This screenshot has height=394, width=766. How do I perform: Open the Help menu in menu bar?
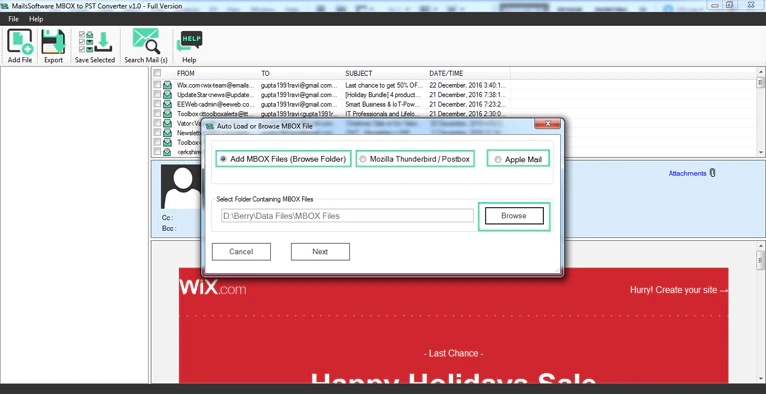[x=36, y=19]
